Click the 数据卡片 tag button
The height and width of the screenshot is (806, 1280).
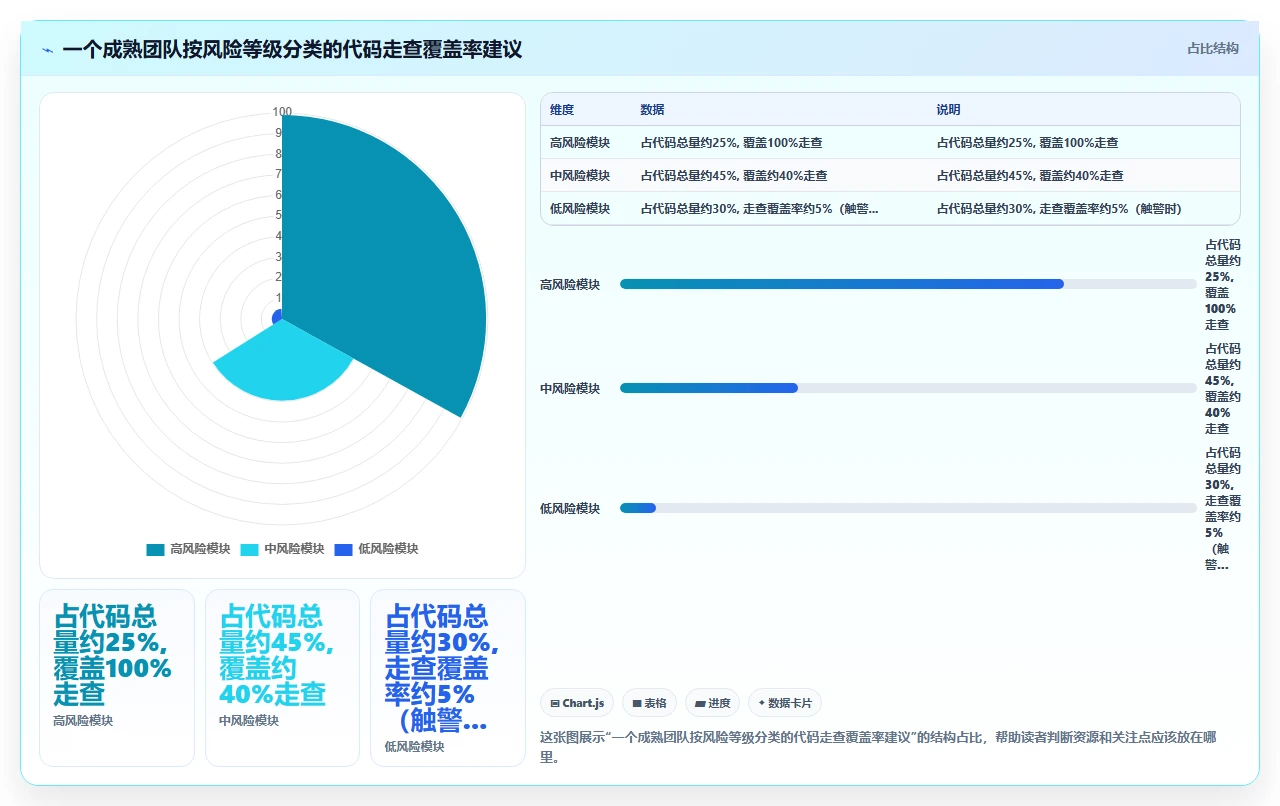click(785, 703)
